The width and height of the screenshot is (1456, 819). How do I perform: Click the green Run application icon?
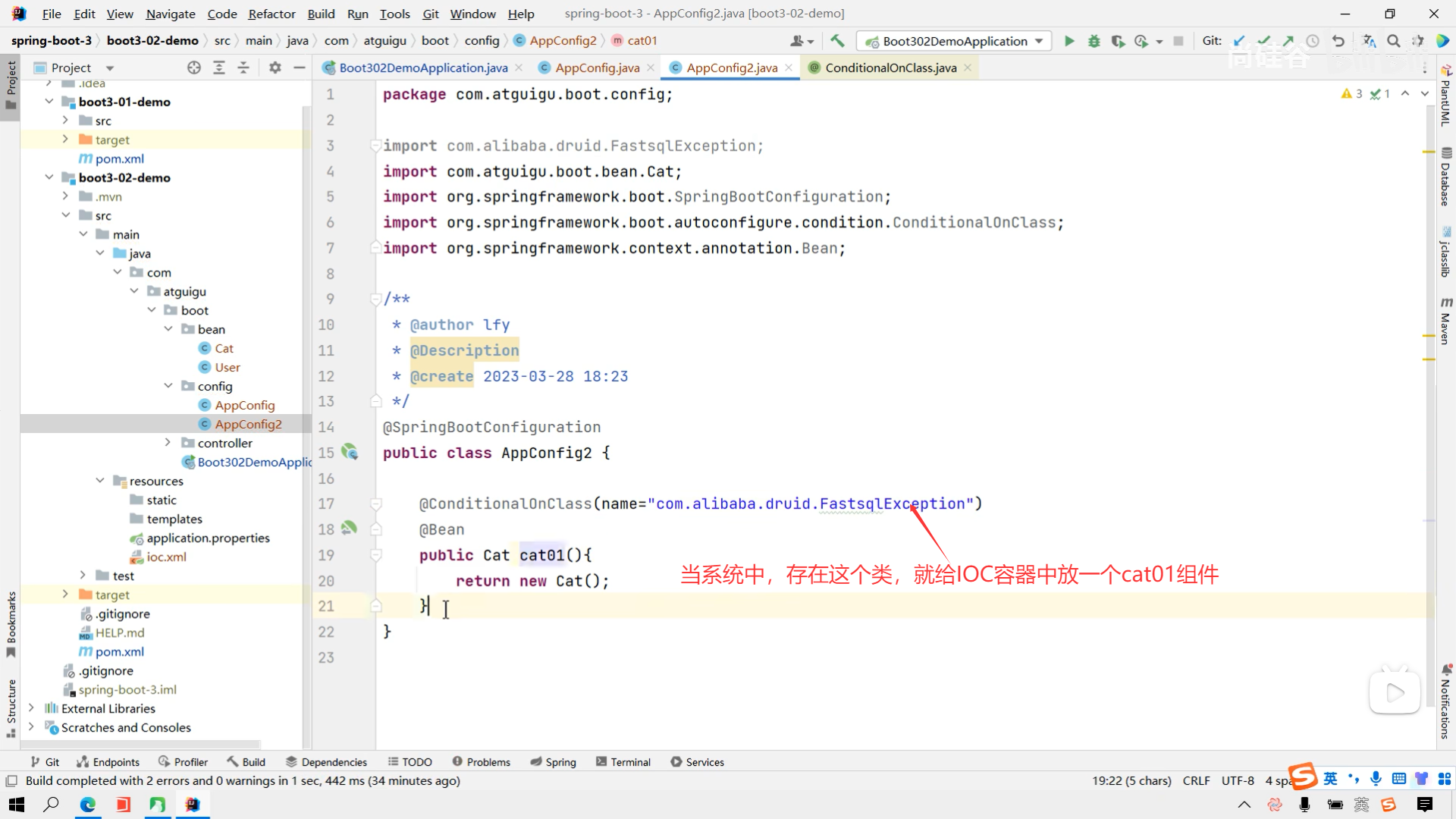coord(1069,41)
